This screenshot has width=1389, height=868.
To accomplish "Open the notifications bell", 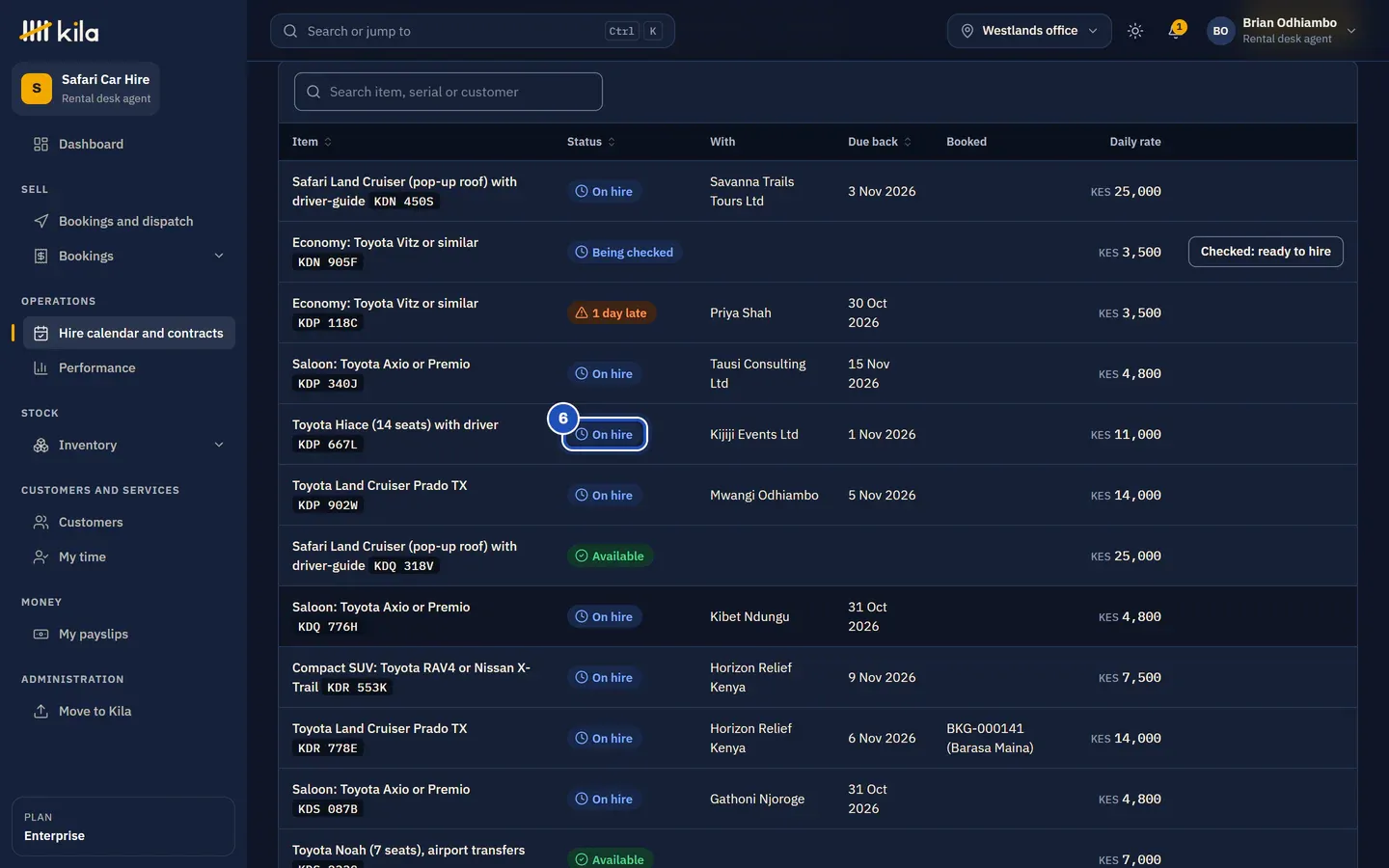I will [x=1175, y=31].
